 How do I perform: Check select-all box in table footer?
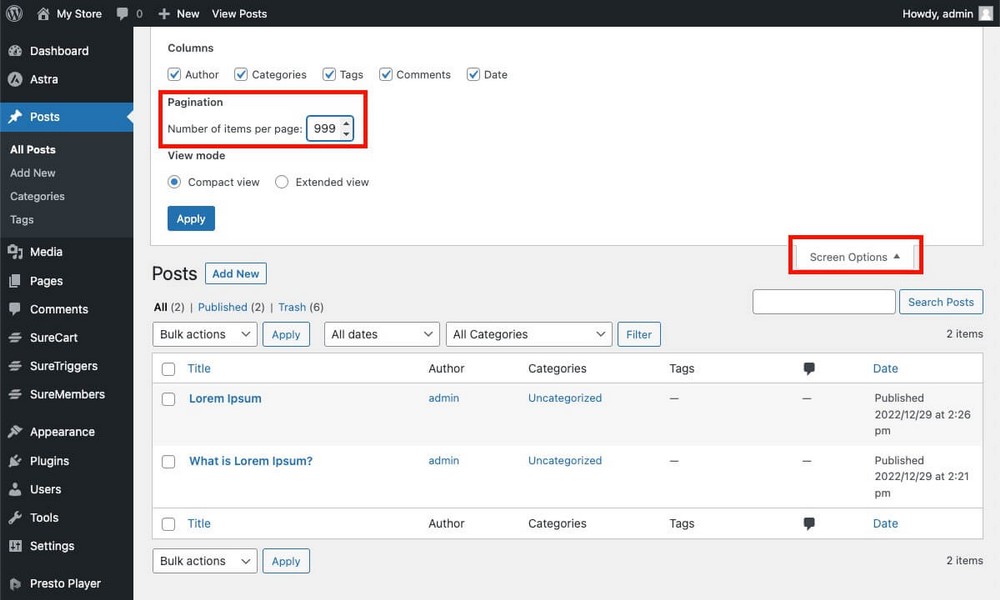(x=168, y=524)
